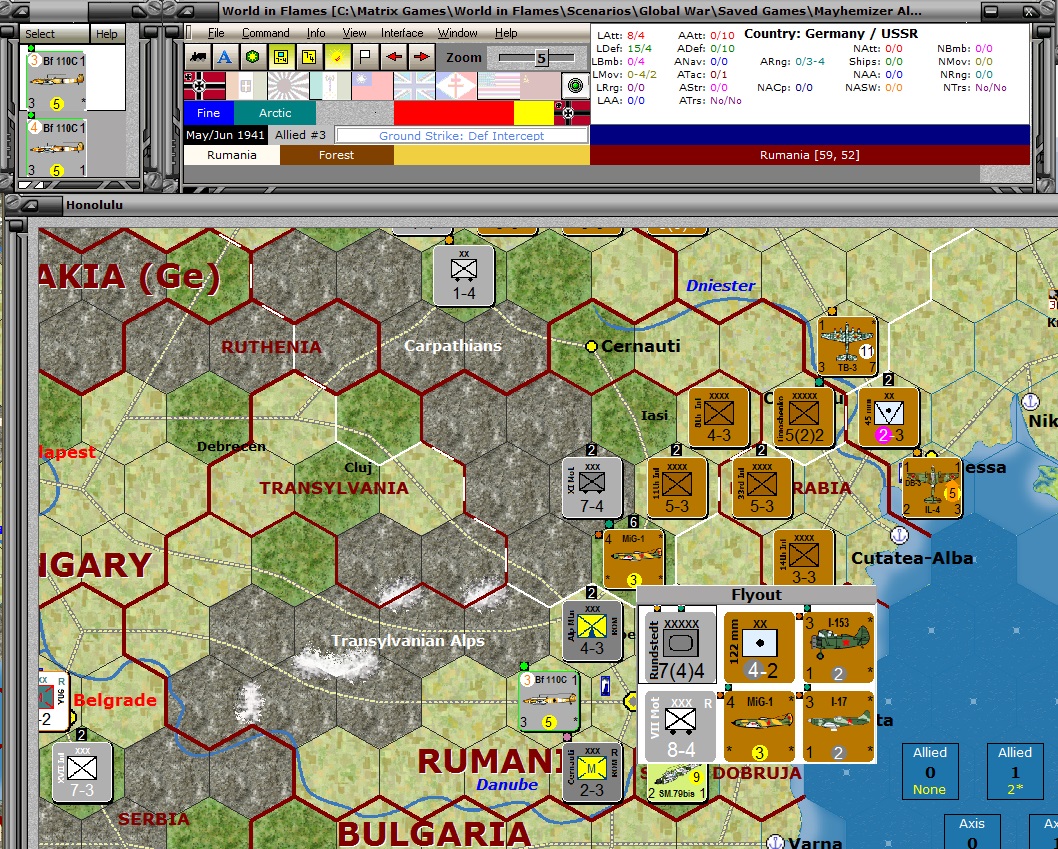The image size is (1058, 849).
Task: Select 122 mm artillery in Flyout
Action: (x=759, y=648)
